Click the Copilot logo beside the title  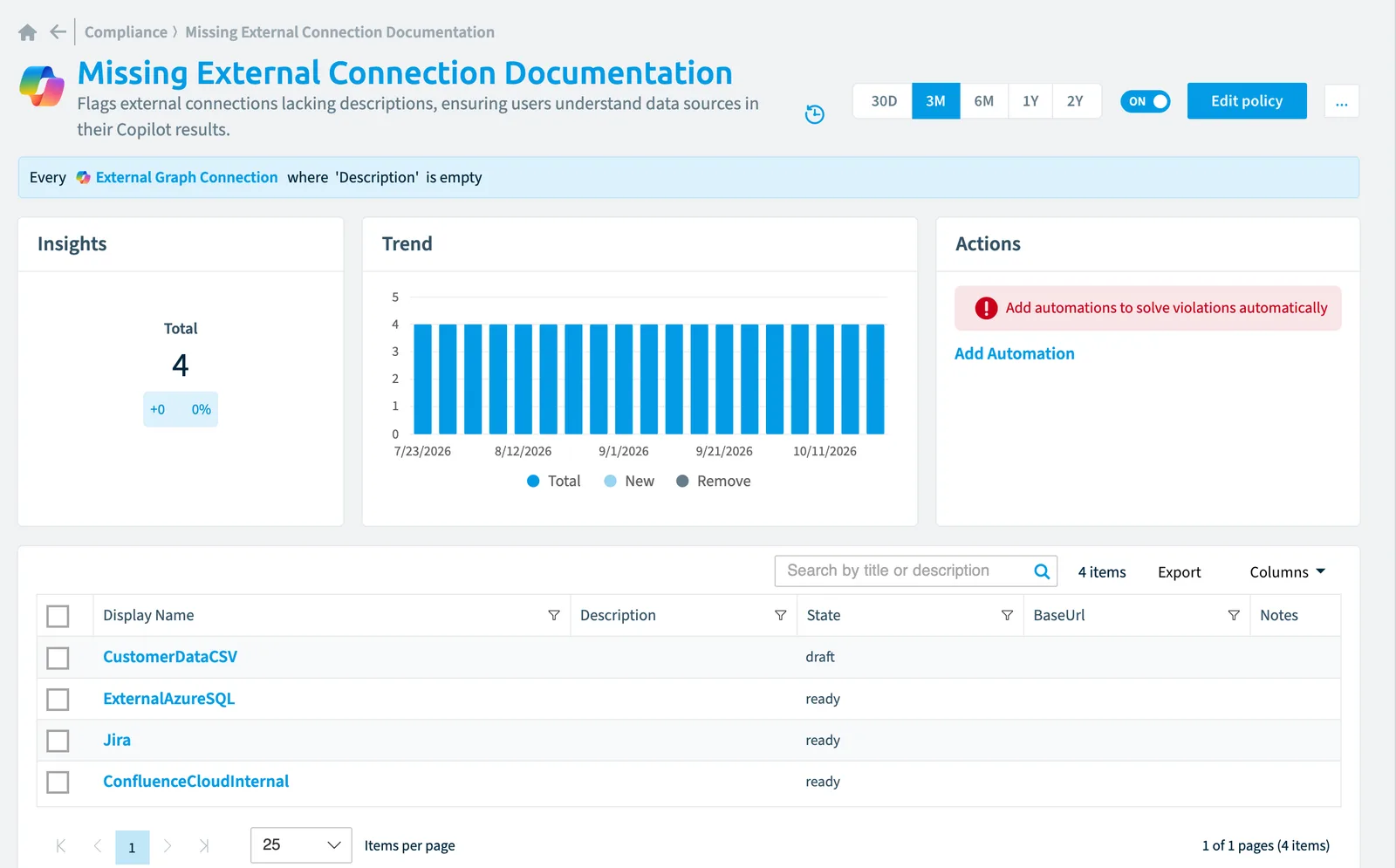tap(42, 85)
